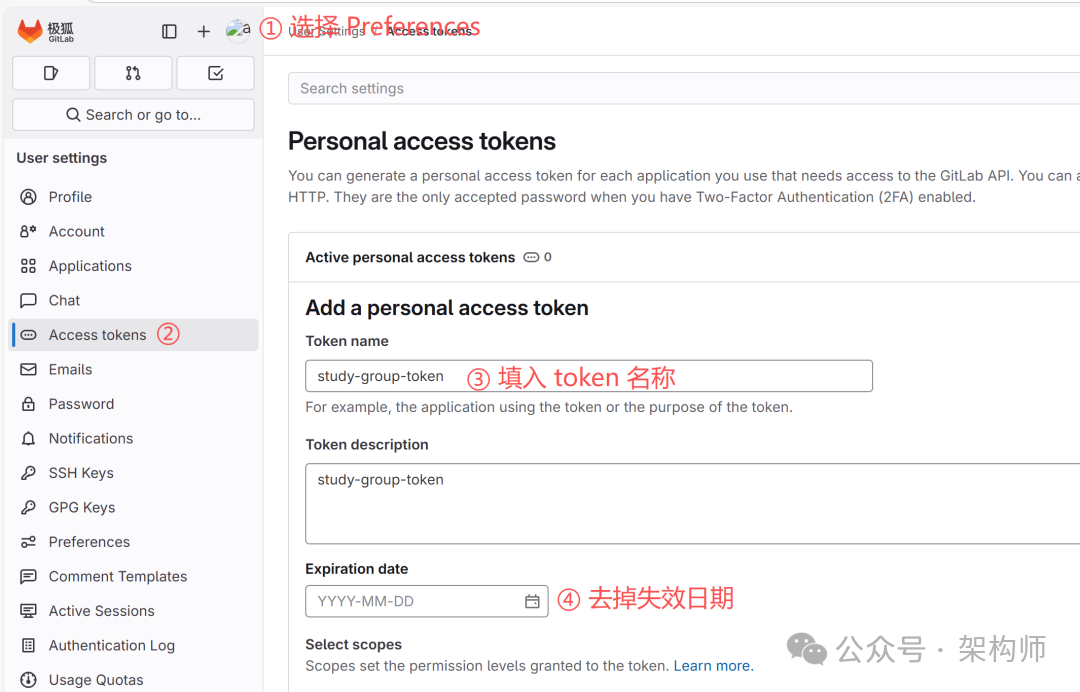Image resolution: width=1080 pixels, height=692 pixels.
Task: Click the Search settings field
Action: click(x=680, y=88)
